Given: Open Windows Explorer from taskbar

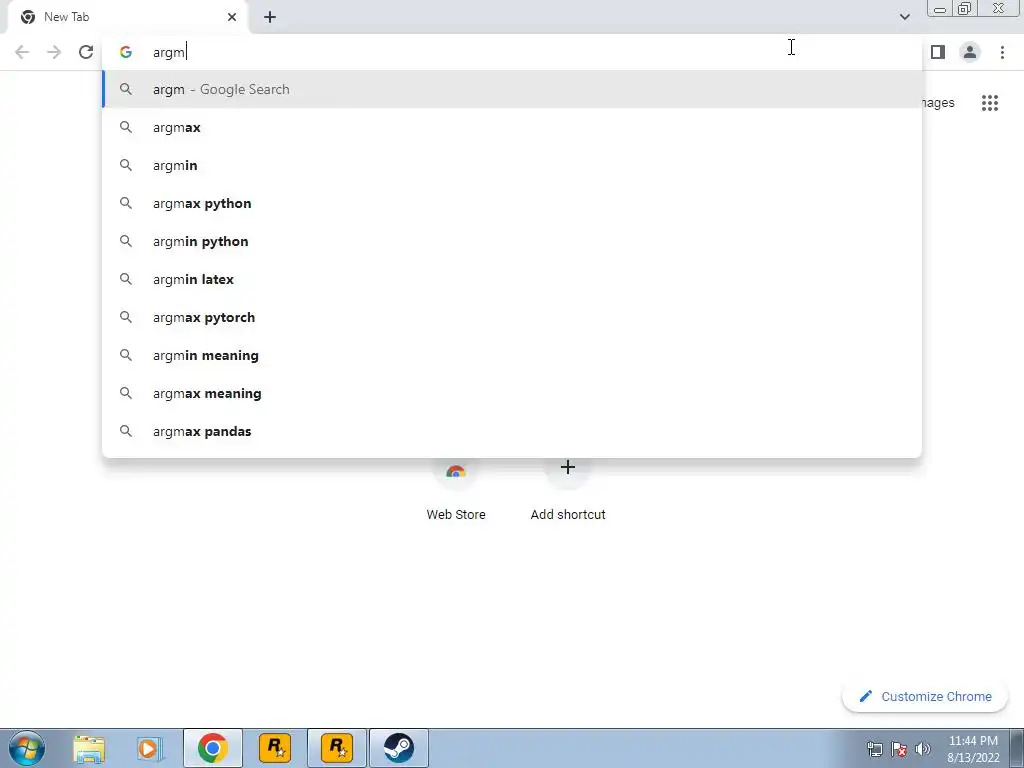Looking at the screenshot, I should coord(89,748).
